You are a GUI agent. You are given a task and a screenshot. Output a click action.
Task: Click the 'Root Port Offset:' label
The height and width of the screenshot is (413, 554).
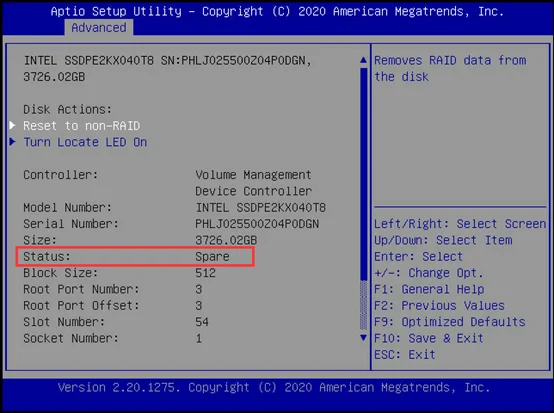82,305
